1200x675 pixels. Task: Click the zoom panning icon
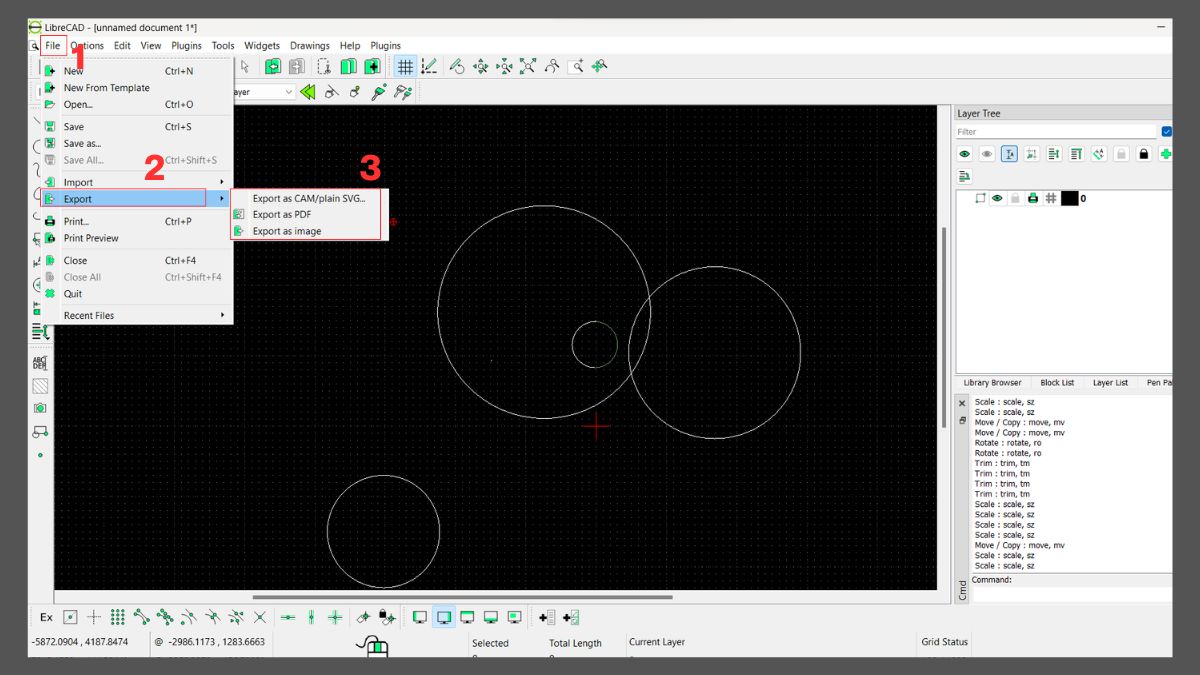(600, 66)
